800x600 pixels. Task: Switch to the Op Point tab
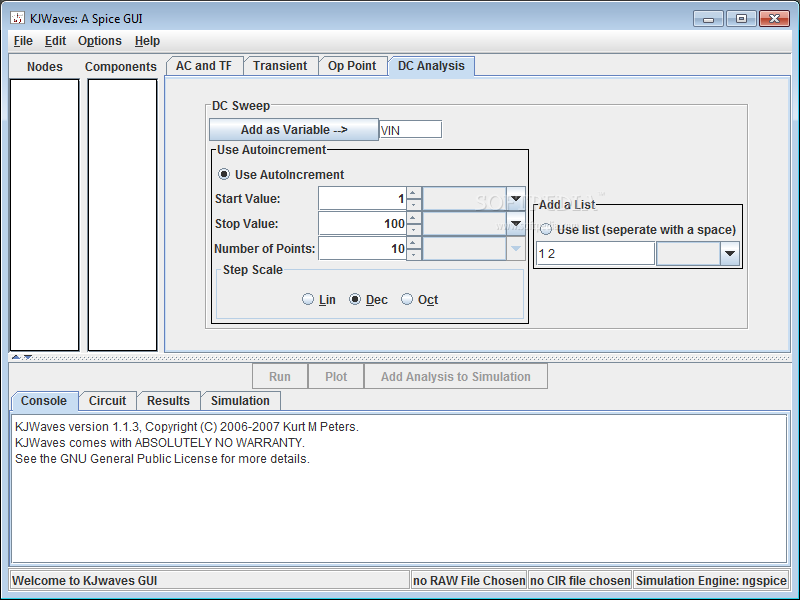352,66
